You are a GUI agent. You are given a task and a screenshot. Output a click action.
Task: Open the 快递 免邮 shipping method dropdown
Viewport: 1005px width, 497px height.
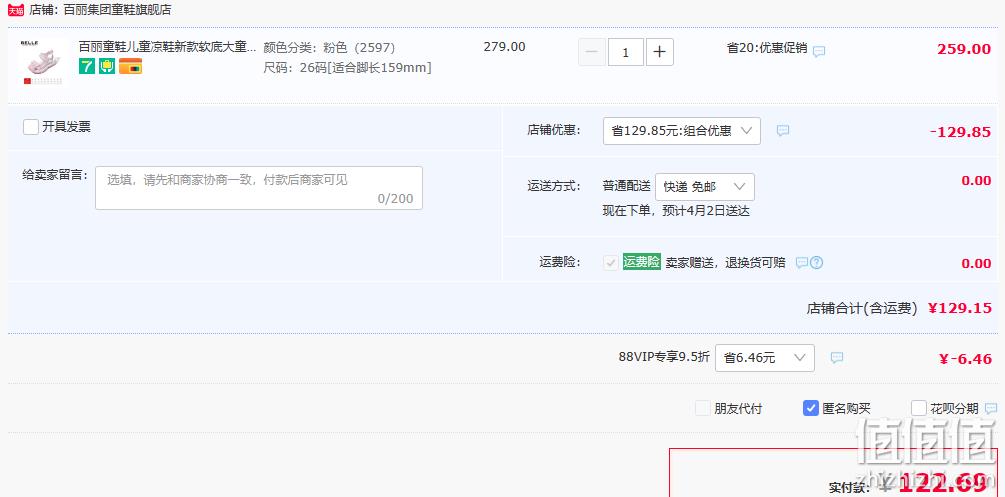tap(705, 187)
